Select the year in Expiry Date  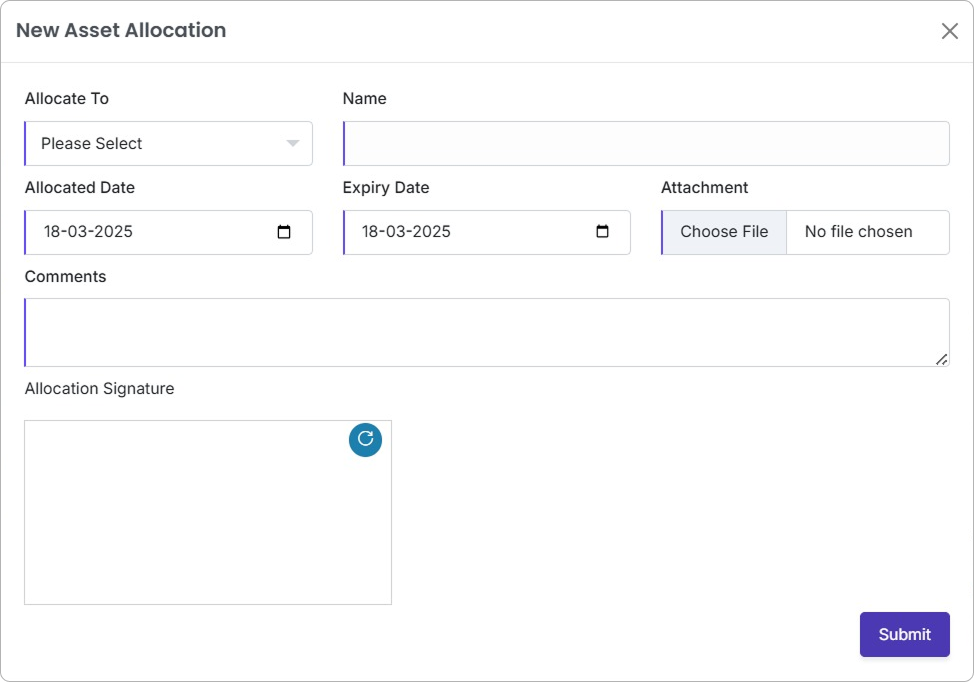[432, 232]
